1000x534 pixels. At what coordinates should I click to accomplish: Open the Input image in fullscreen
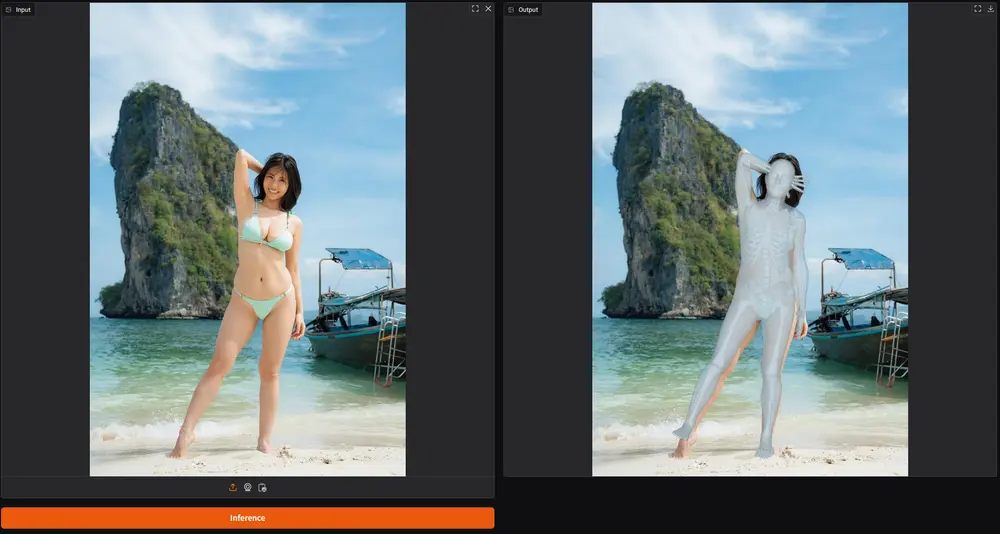(475, 8)
